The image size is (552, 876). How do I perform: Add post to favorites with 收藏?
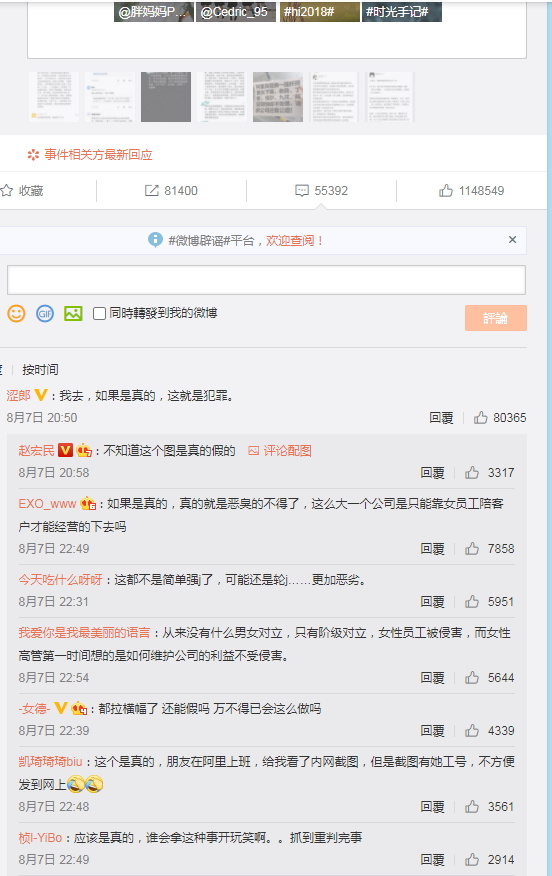tap(22, 191)
